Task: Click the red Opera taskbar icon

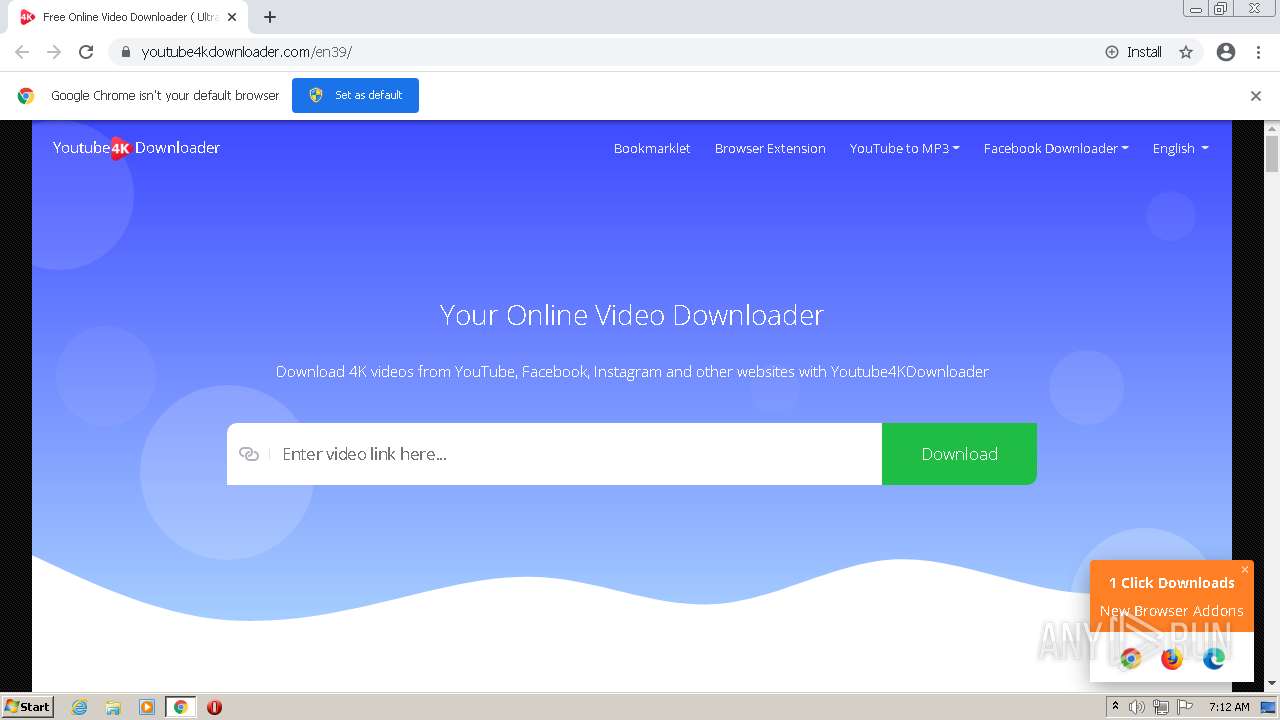Action: pyautogui.click(x=214, y=707)
